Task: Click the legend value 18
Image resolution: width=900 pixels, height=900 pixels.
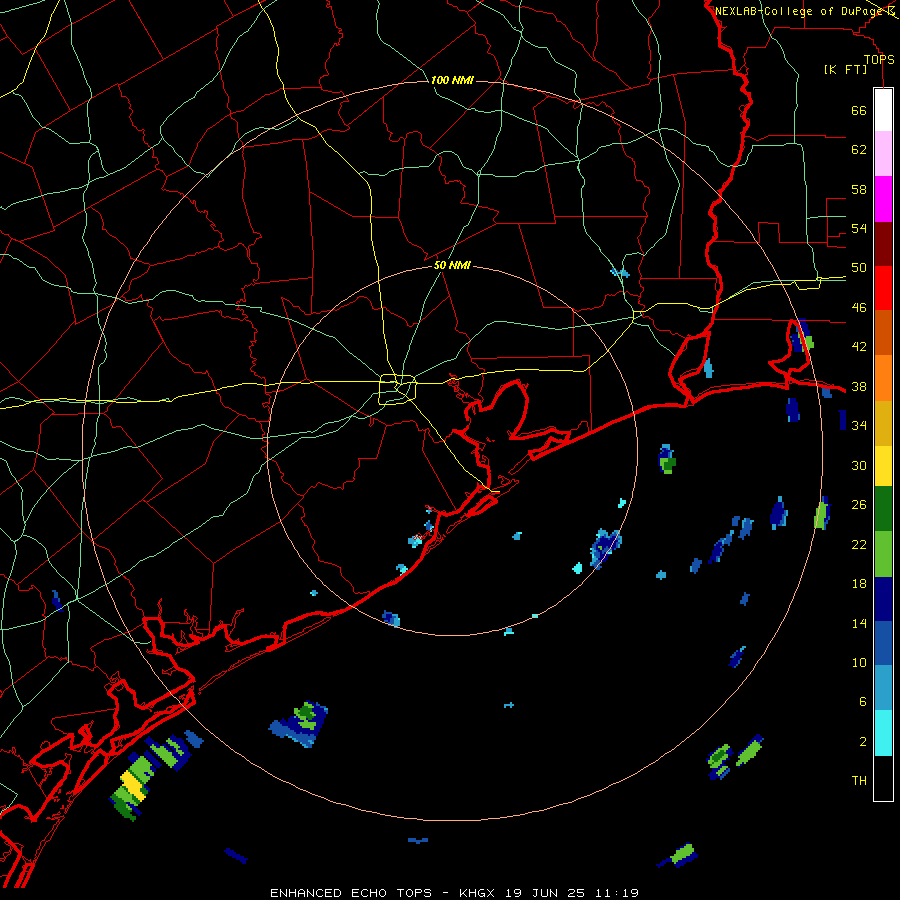Action: [859, 584]
